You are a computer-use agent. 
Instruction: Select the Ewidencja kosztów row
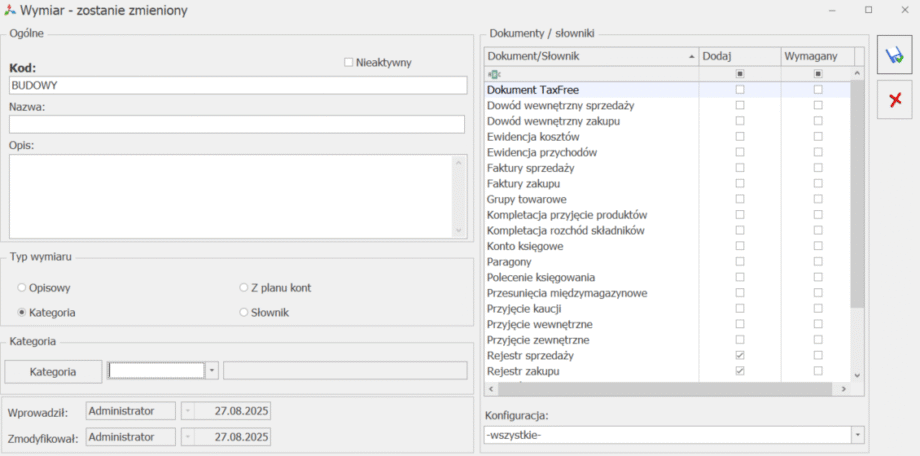point(532,136)
